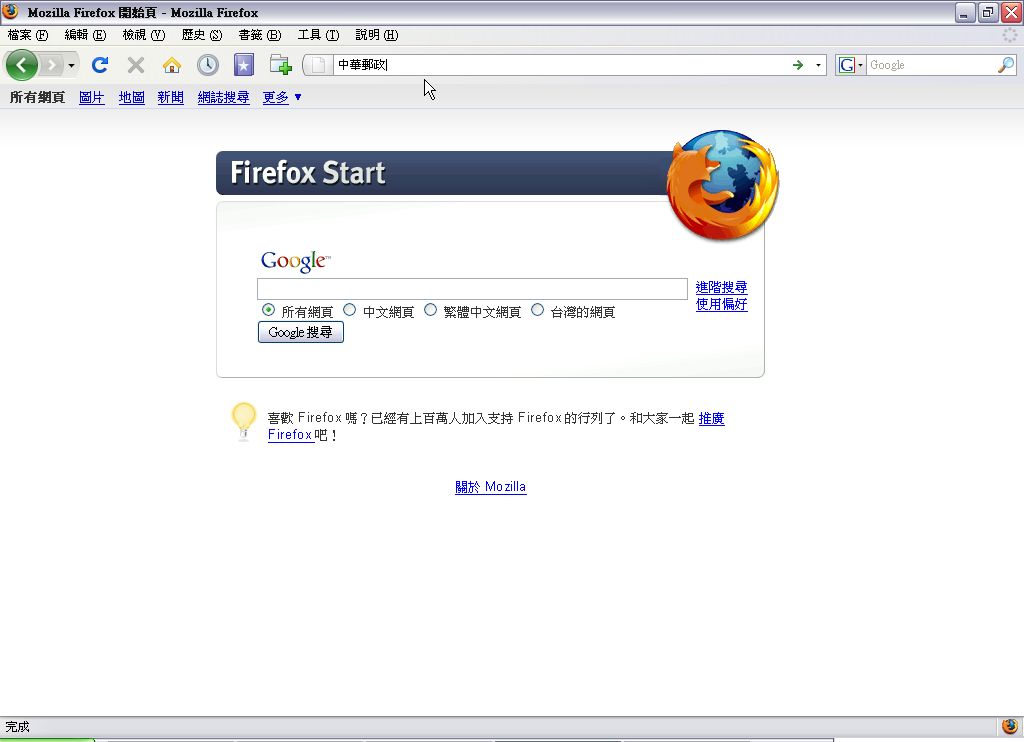Open the 書籤 (B) menu
The image size is (1024, 742).
259,35
